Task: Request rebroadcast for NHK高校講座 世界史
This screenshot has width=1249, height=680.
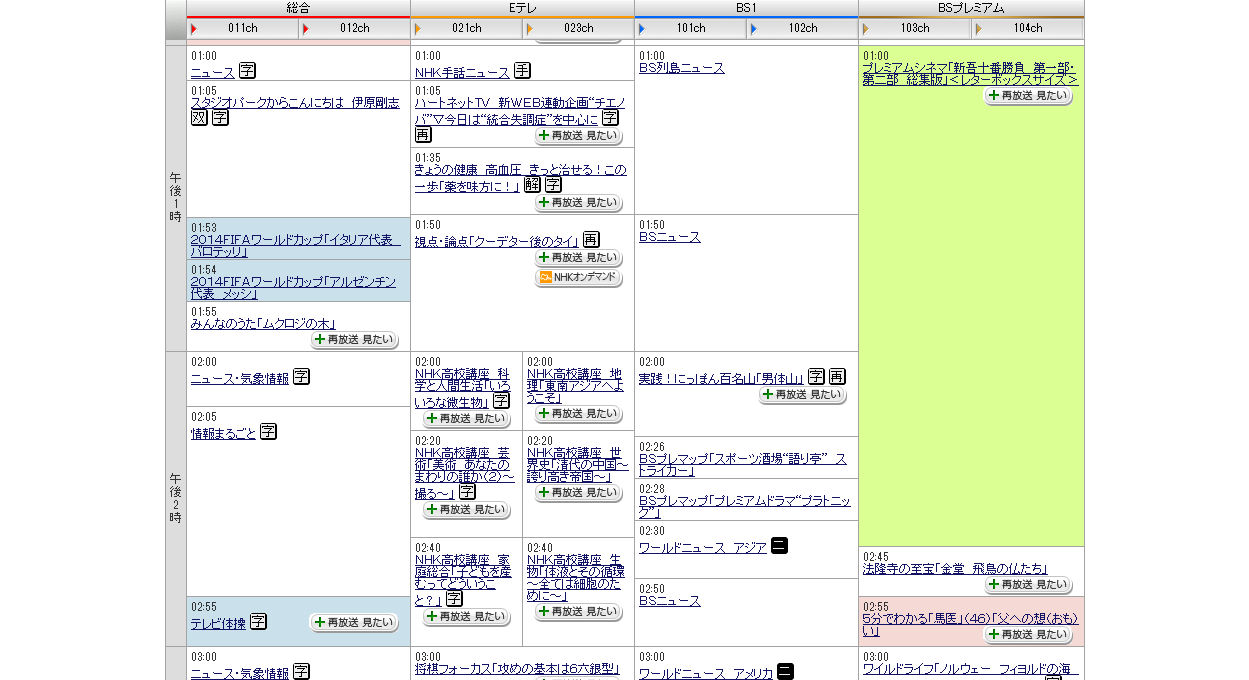Action: 578,492
